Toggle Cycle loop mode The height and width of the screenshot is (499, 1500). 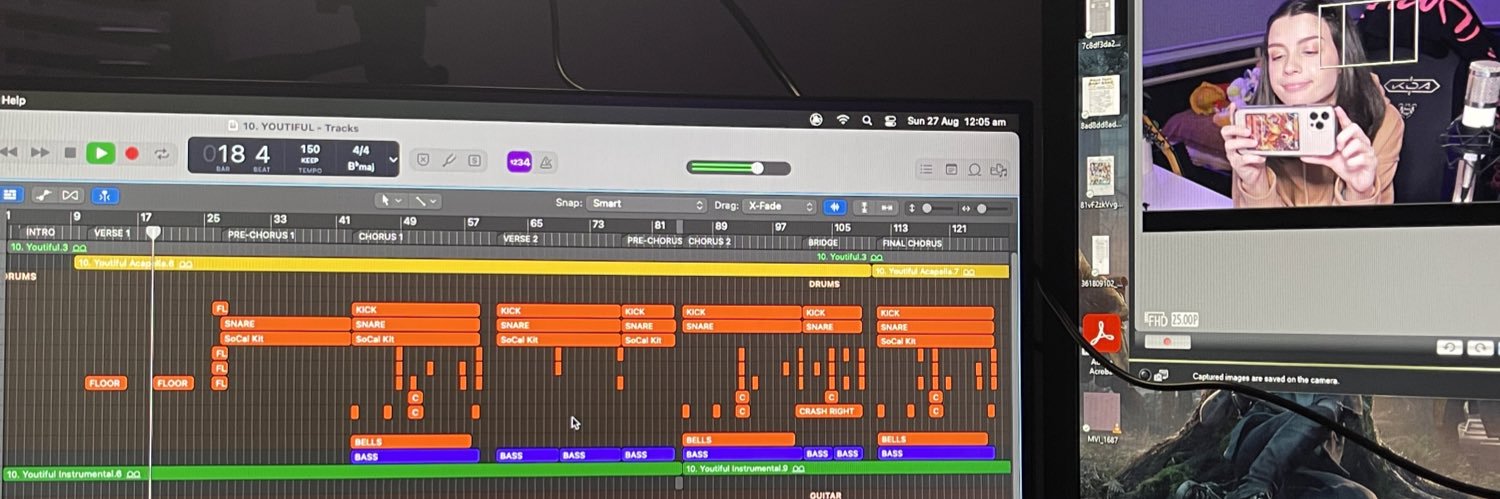(161, 155)
